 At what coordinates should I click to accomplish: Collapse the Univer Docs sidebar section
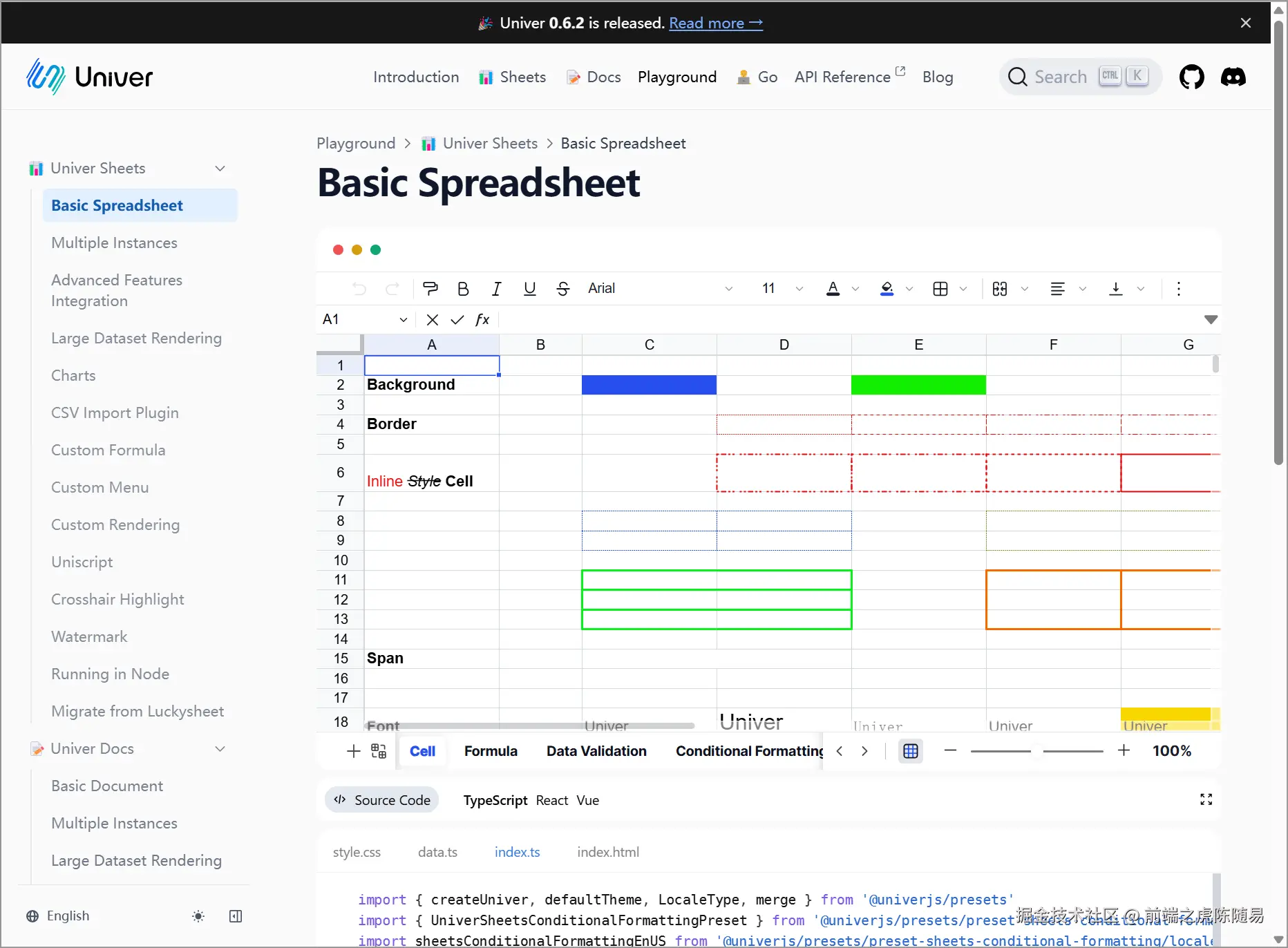tap(220, 749)
